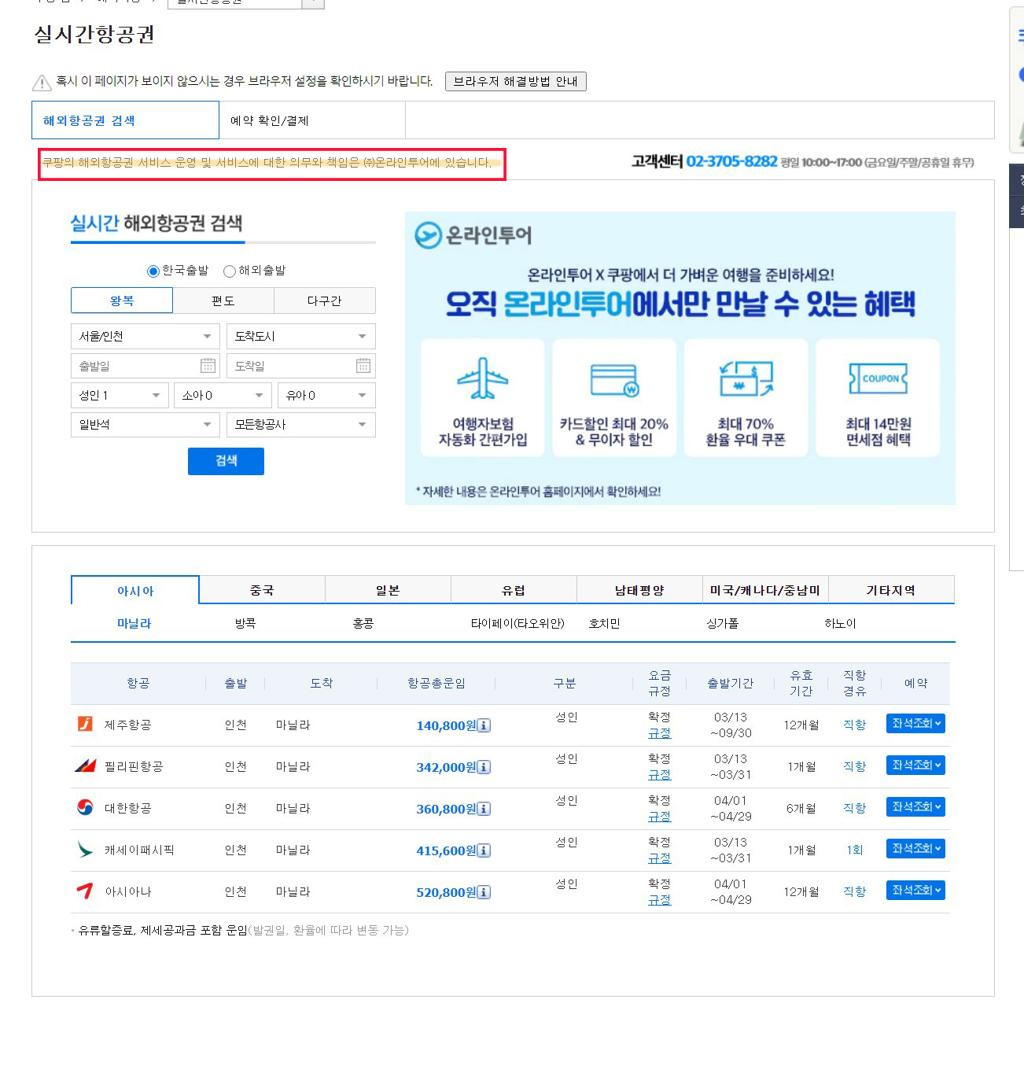Choose the 편도 one-way option
Viewport: 1024px width, 1081px height.
(x=223, y=301)
